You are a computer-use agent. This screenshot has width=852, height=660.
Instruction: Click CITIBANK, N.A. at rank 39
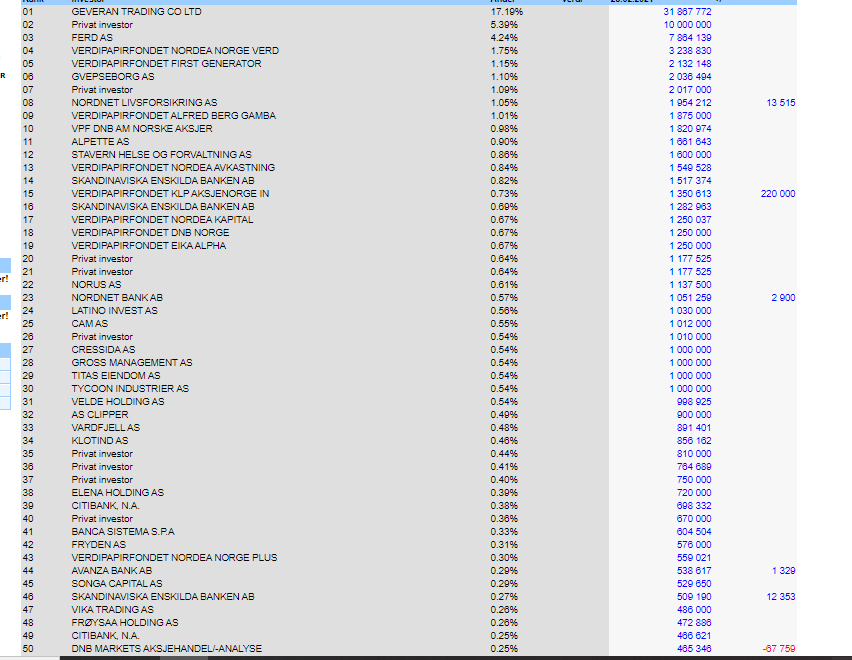[105, 507]
